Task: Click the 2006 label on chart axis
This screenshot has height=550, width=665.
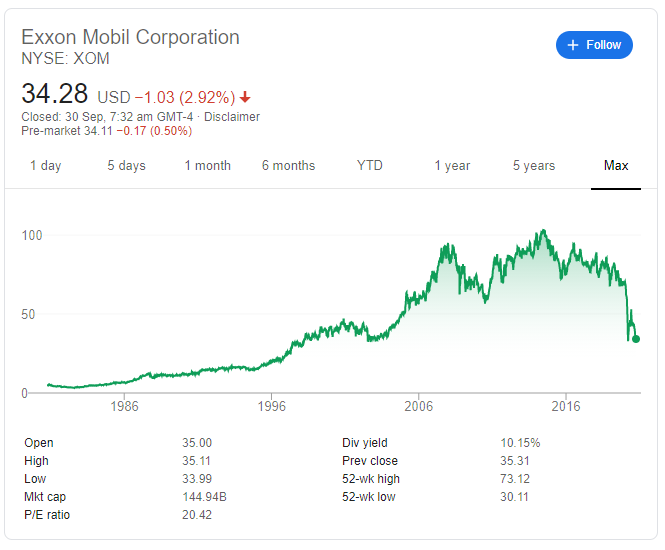Action: [418, 407]
